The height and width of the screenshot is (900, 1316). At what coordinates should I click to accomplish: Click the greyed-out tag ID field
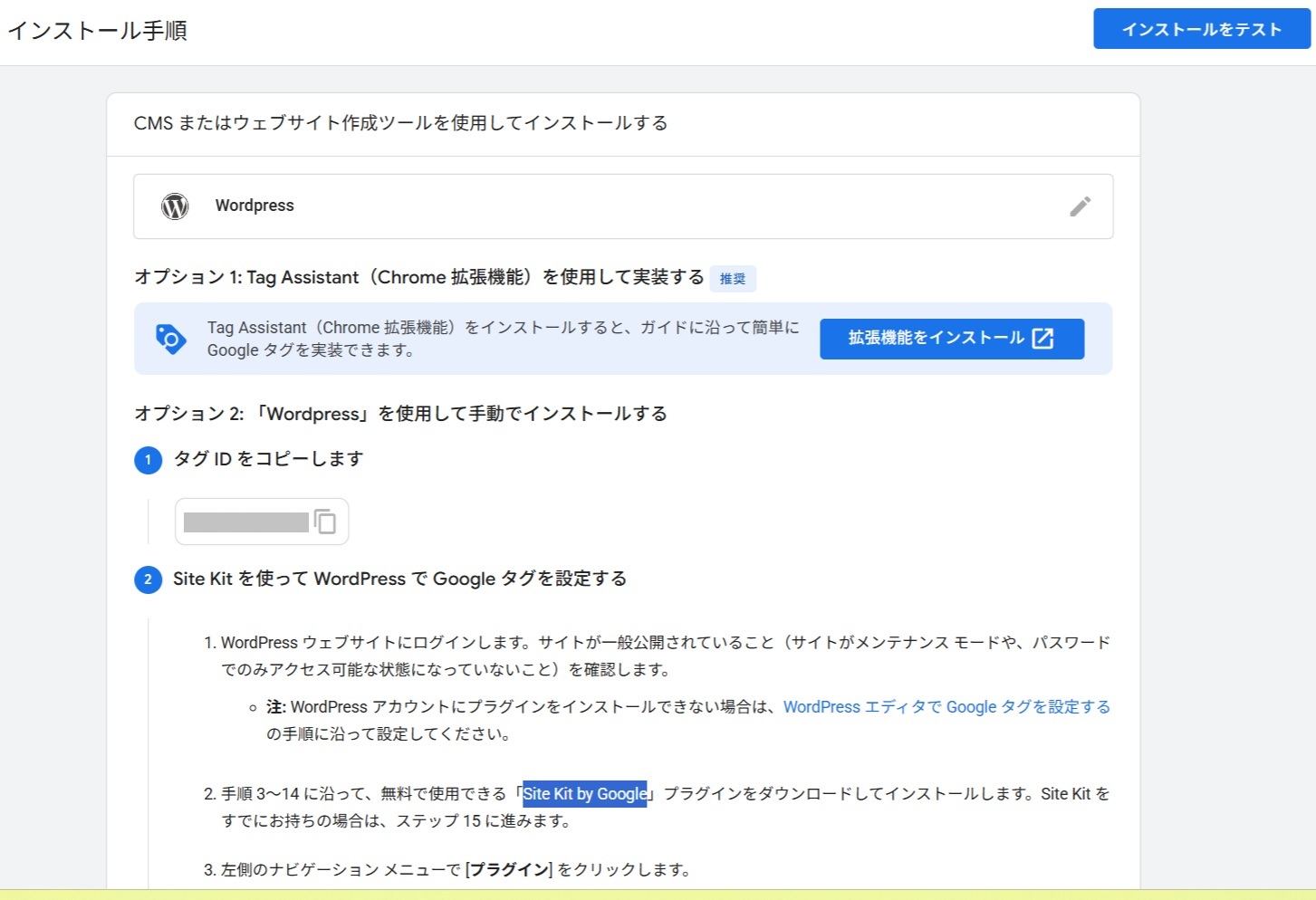(x=245, y=522)
